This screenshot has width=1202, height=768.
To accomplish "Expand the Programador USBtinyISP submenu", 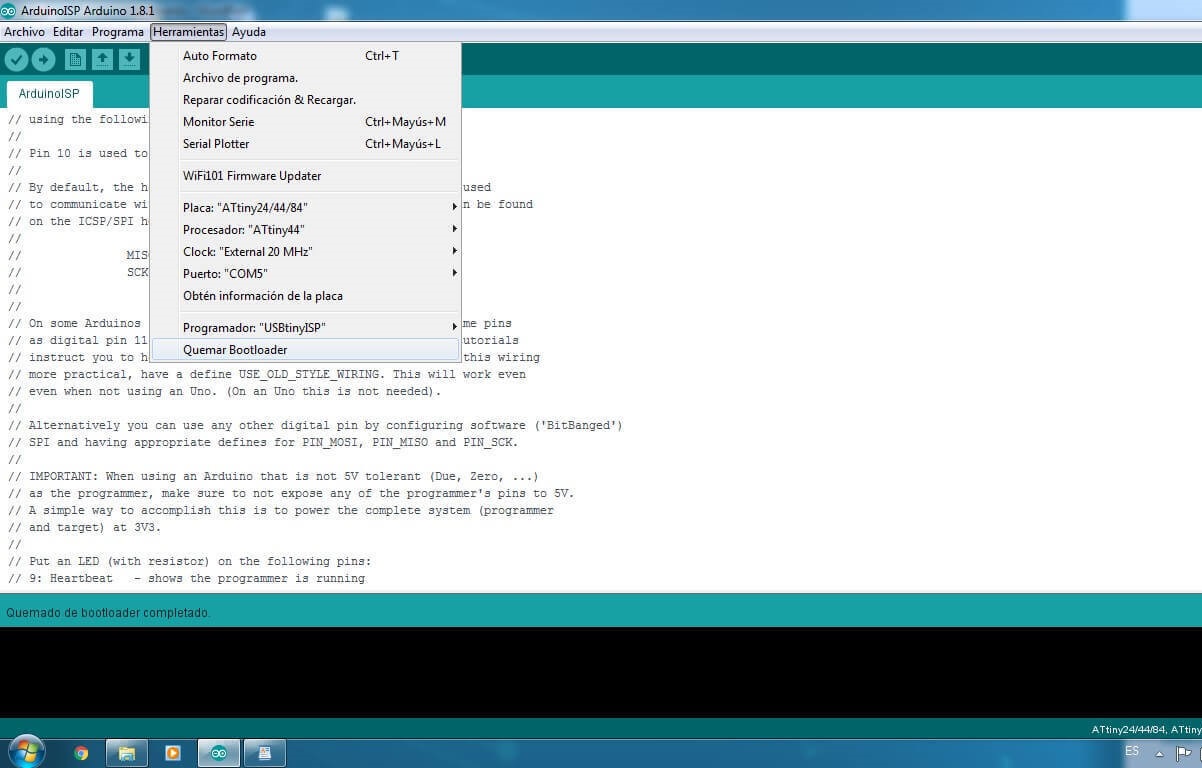I will click(x=305, y=328).
